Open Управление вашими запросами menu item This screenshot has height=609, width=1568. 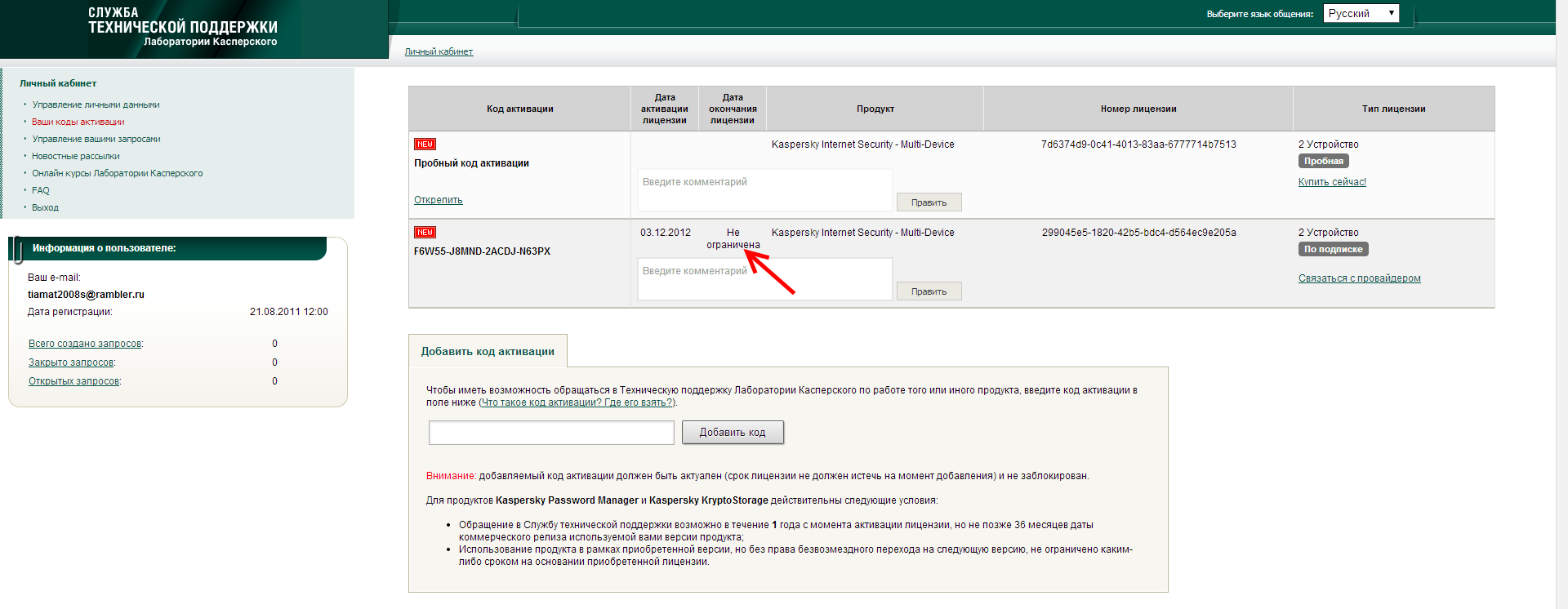[x=96, y=139]
